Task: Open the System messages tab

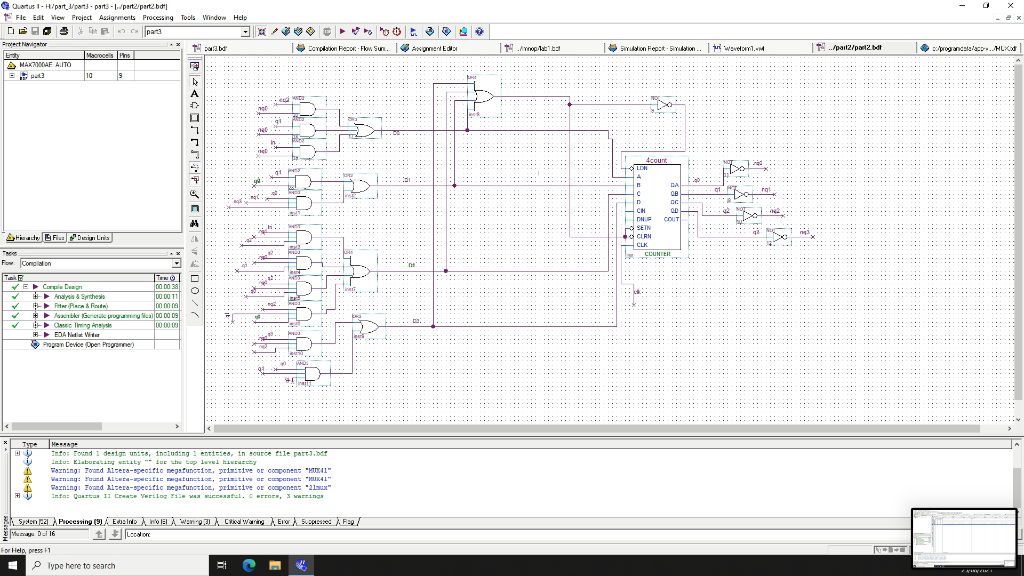Action: coord(33,522)
